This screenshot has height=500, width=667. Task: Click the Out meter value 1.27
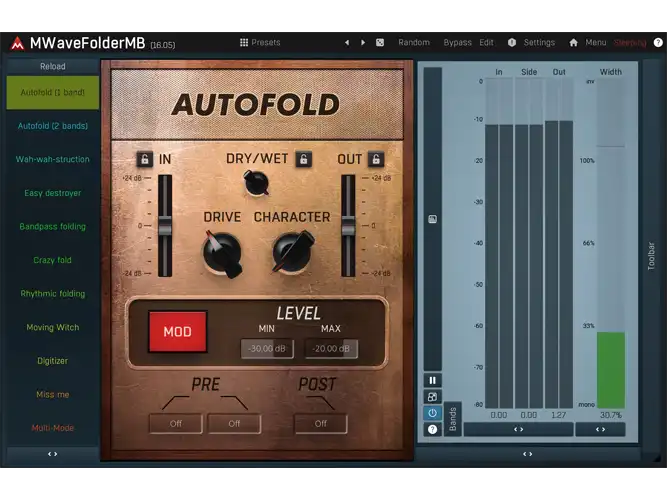pyautogui.click(x=559, y=415)
